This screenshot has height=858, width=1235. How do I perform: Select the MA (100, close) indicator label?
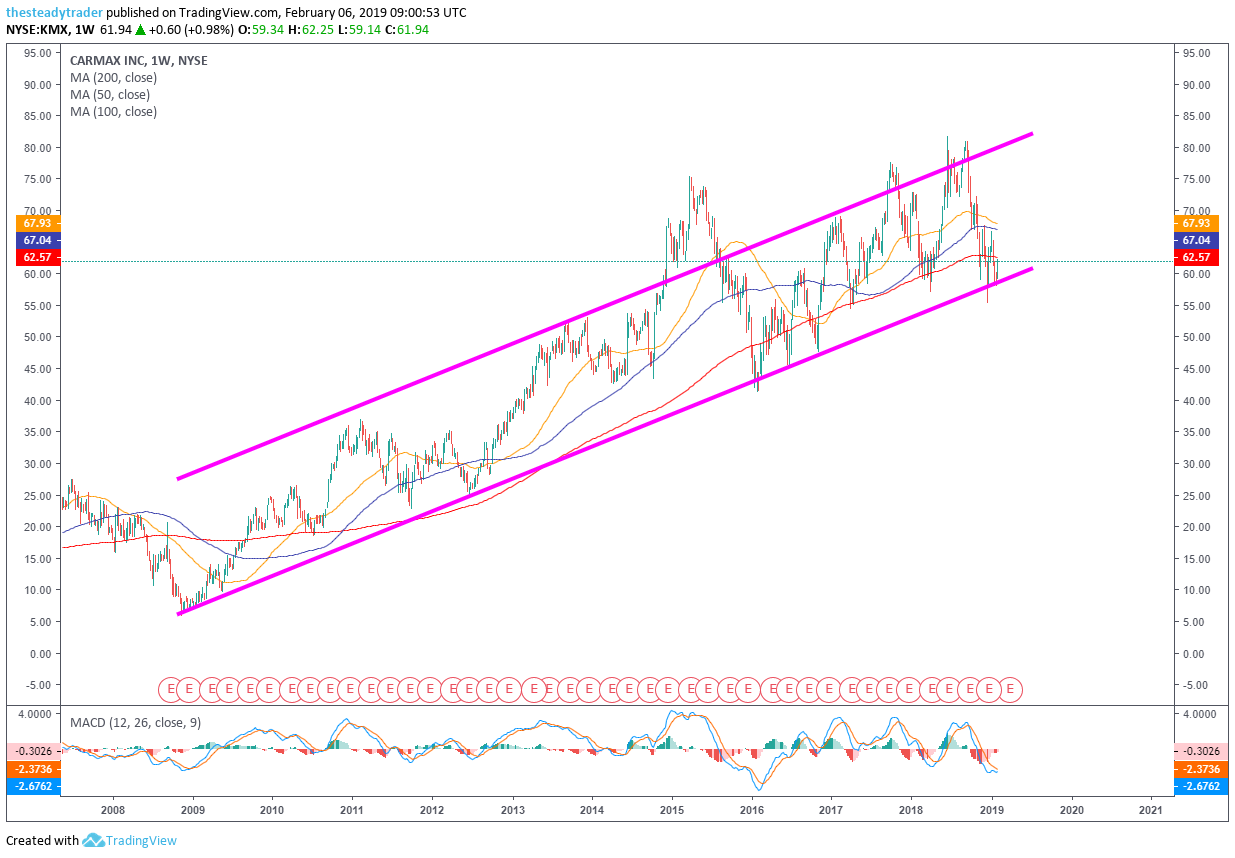click(113, 111)
